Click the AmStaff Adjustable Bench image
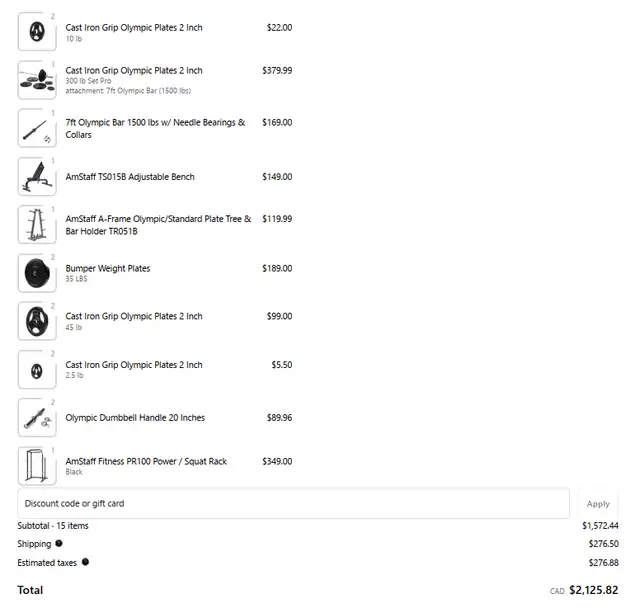 tap(37, 177)
